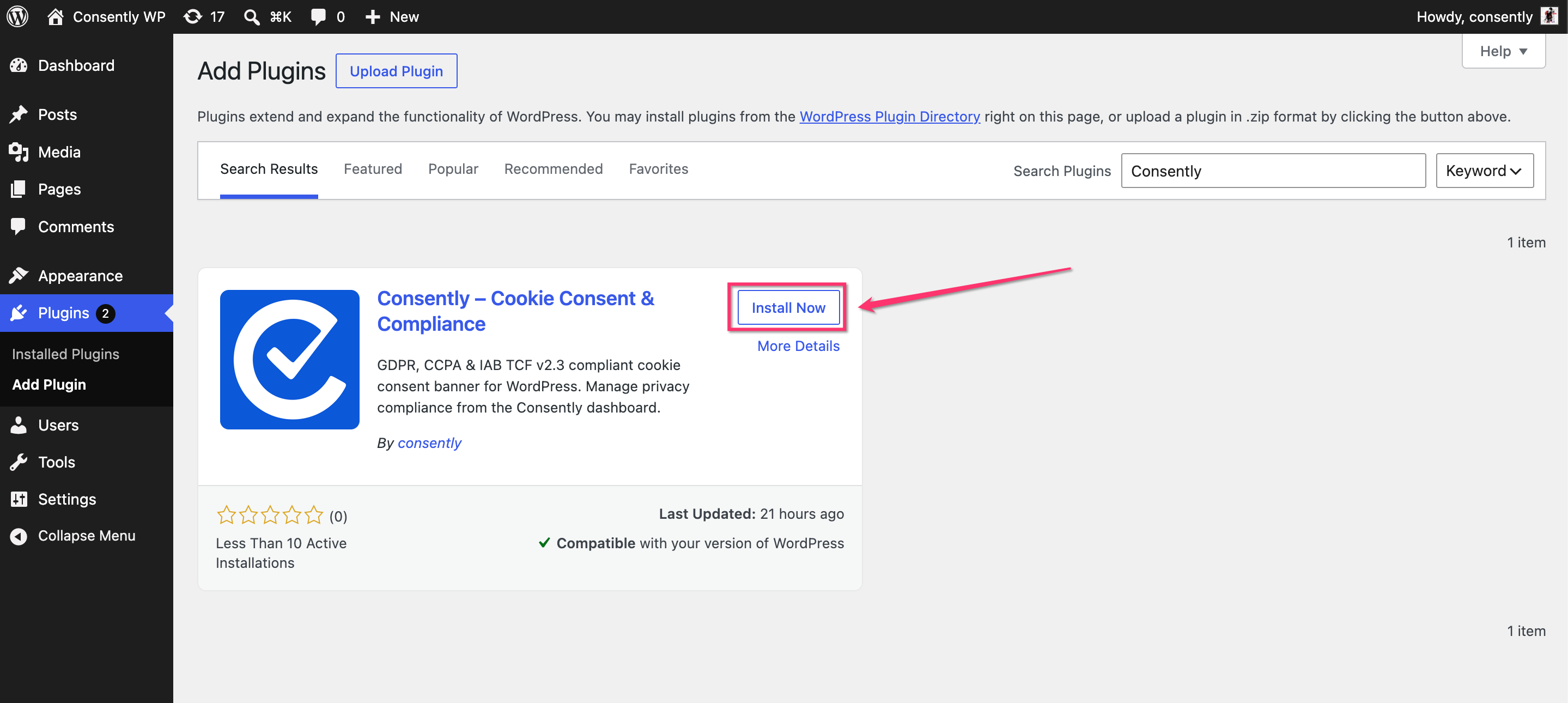The width and height of the screenshot is (1568, 703).
Task: Click the Dashboard gauge icon
Action: pos(19,65)
